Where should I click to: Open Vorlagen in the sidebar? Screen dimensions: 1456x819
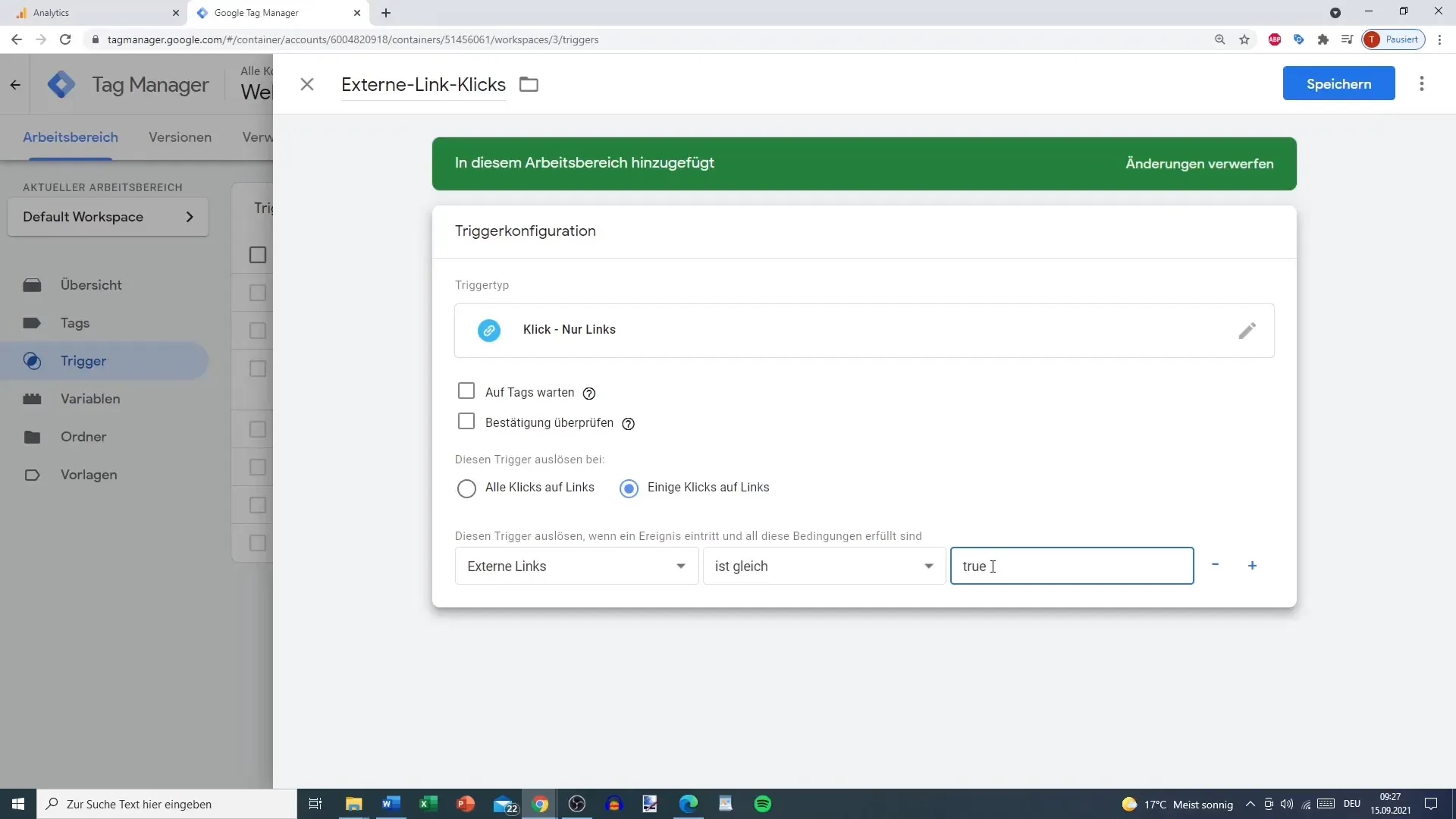(x=105, y=475)
